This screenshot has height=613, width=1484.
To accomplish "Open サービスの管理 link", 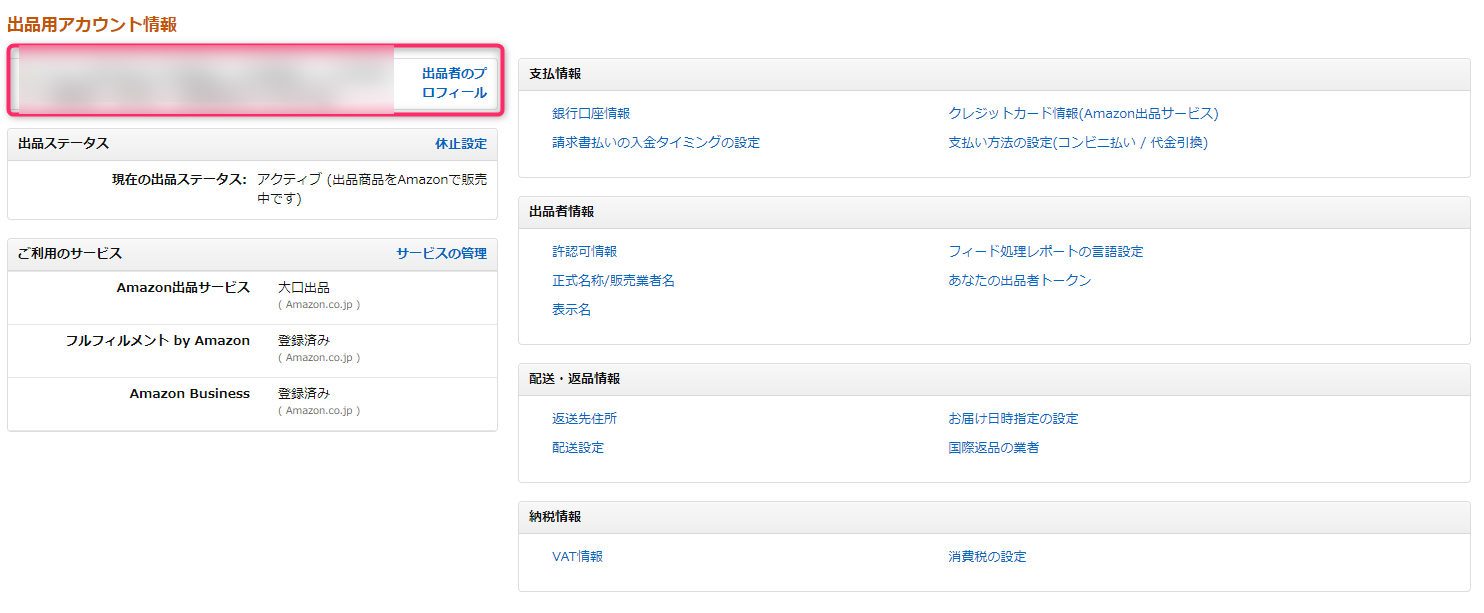I will [441, 254].
